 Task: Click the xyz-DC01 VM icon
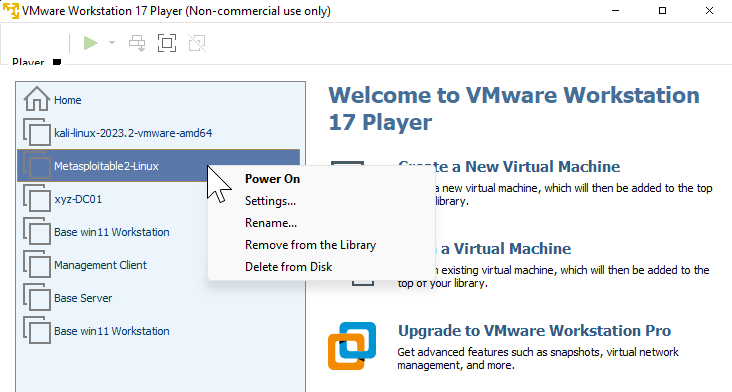point(37,199)
